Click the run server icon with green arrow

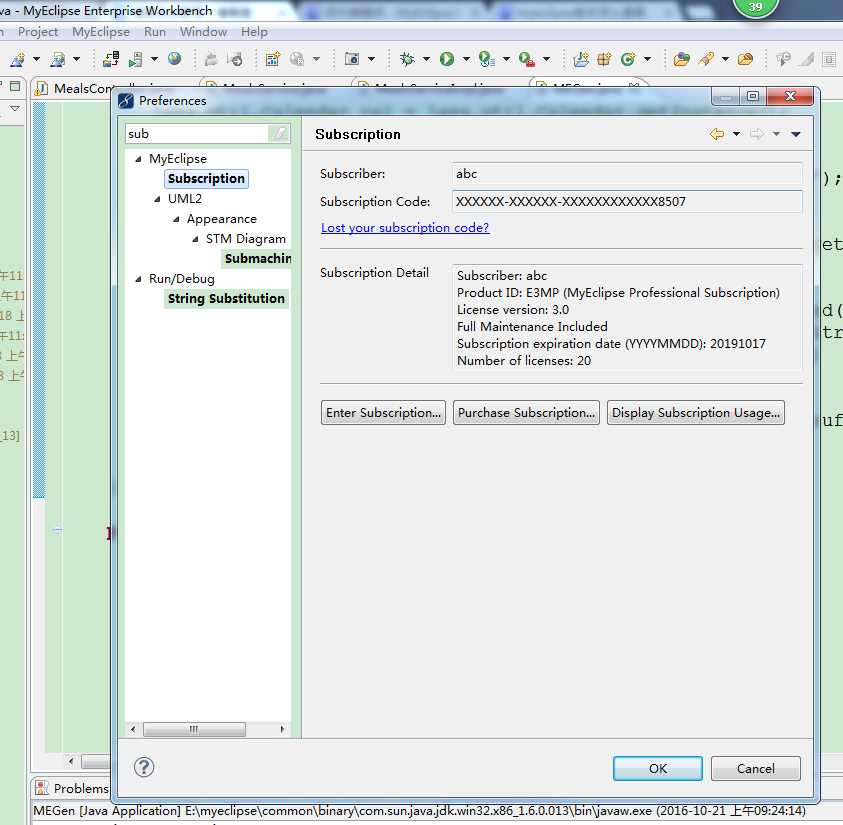135,59
